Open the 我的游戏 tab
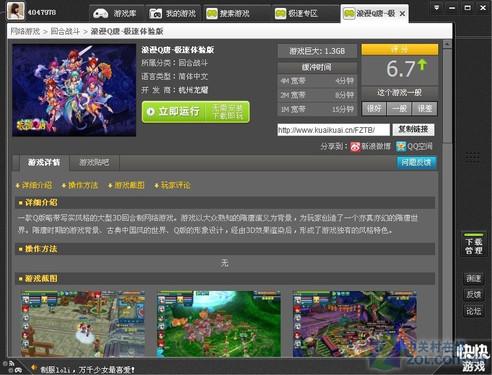This screenshot has width=492, height=375. tap(173, 13)
